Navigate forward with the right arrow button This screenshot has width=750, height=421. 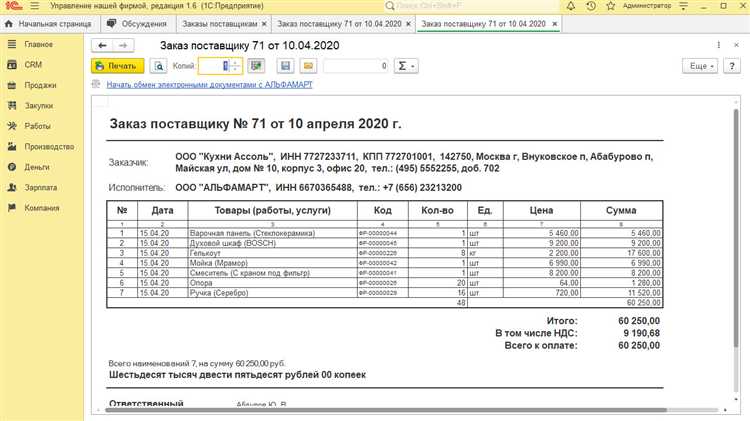point(123,45)
